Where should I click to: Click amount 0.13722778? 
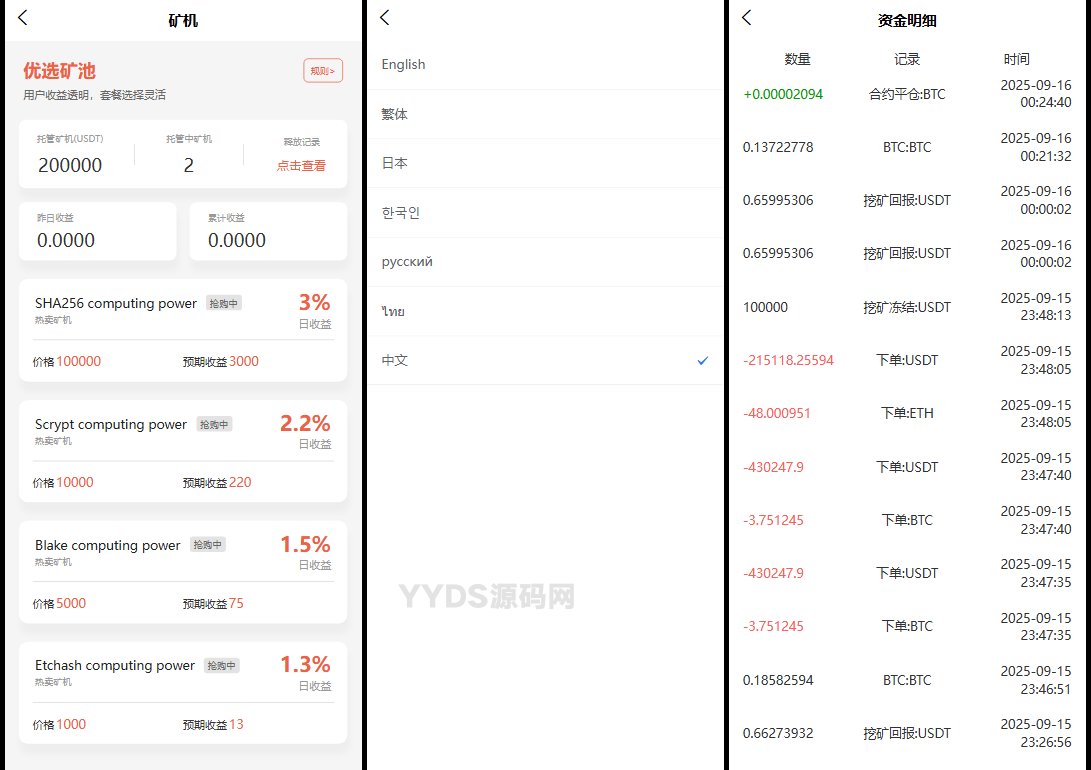pos(778,147)
